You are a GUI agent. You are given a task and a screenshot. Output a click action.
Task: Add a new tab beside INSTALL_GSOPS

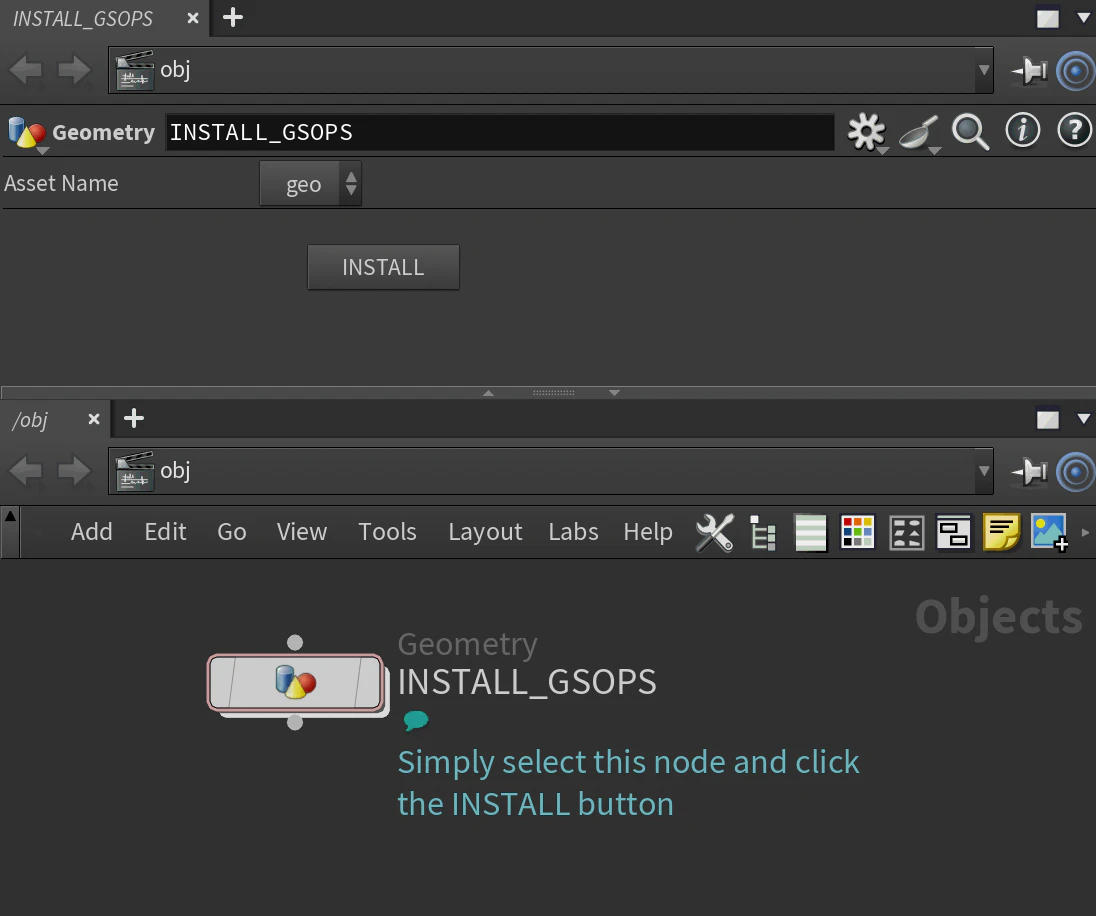point(233,17)
